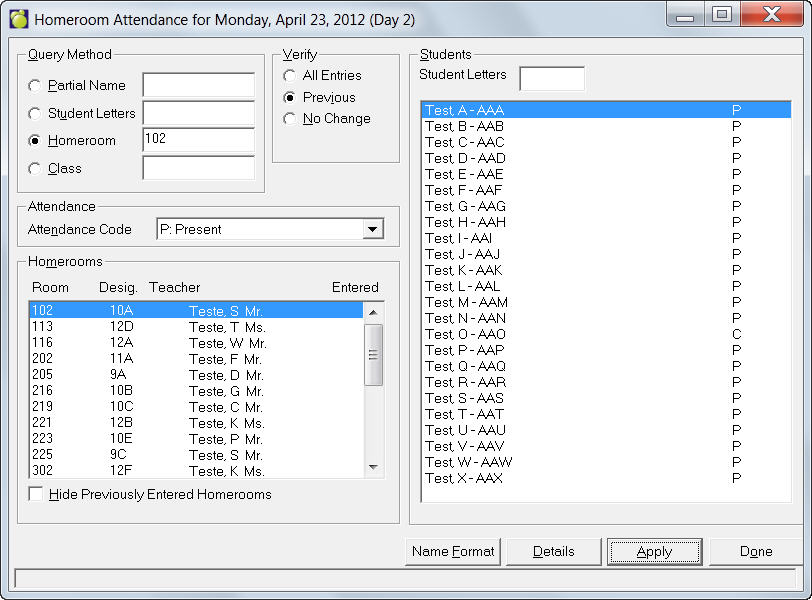Select the No Change verify option
The width and height of the screenshot is (812, 600).
point(290,119)
